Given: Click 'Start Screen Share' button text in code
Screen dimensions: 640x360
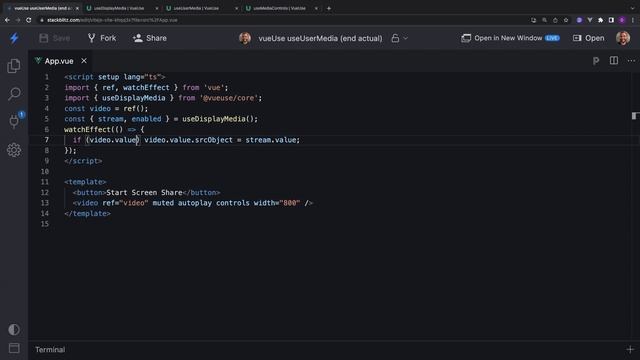Looking at the screenshot, I should click(144, 192).
